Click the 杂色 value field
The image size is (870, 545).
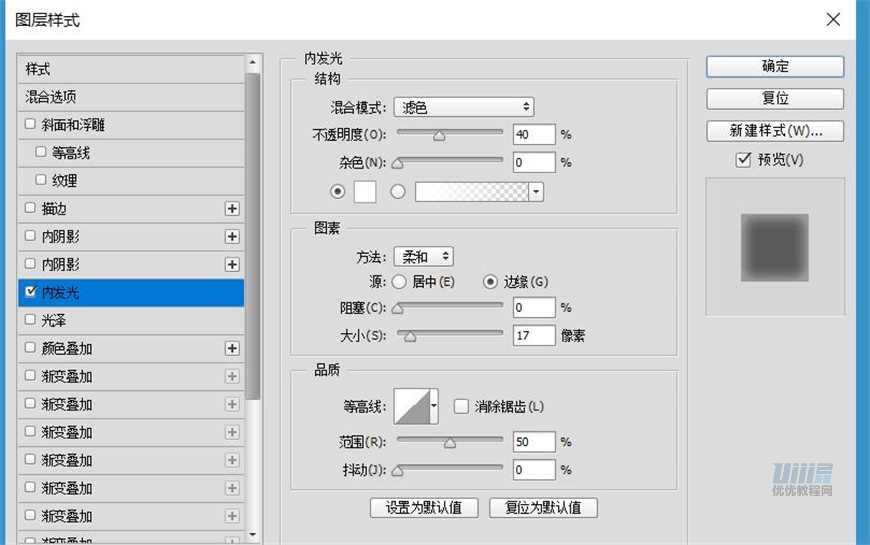[x=534, y=163]
